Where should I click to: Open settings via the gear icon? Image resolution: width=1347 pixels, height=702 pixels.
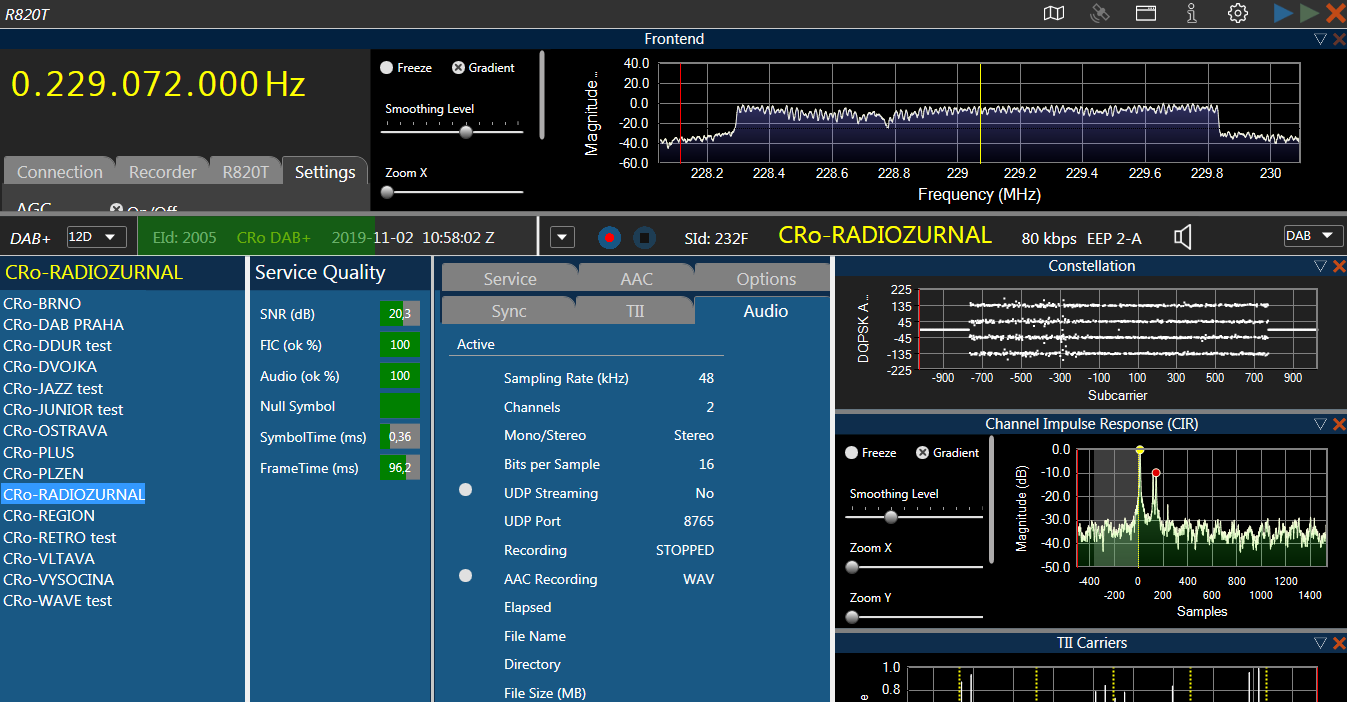pos(1238,13)
